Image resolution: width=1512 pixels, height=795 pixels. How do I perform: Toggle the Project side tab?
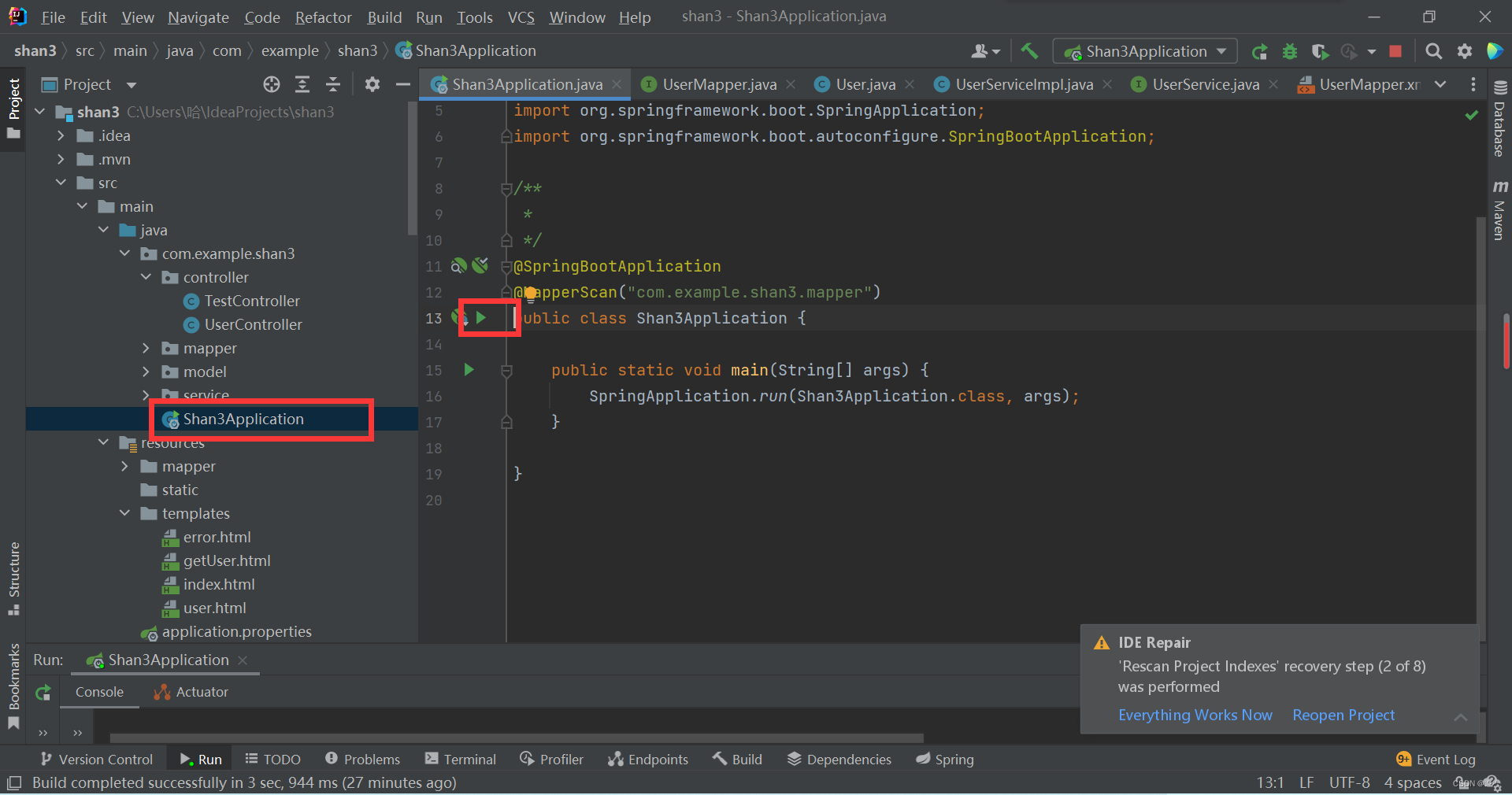click(13, 109)
